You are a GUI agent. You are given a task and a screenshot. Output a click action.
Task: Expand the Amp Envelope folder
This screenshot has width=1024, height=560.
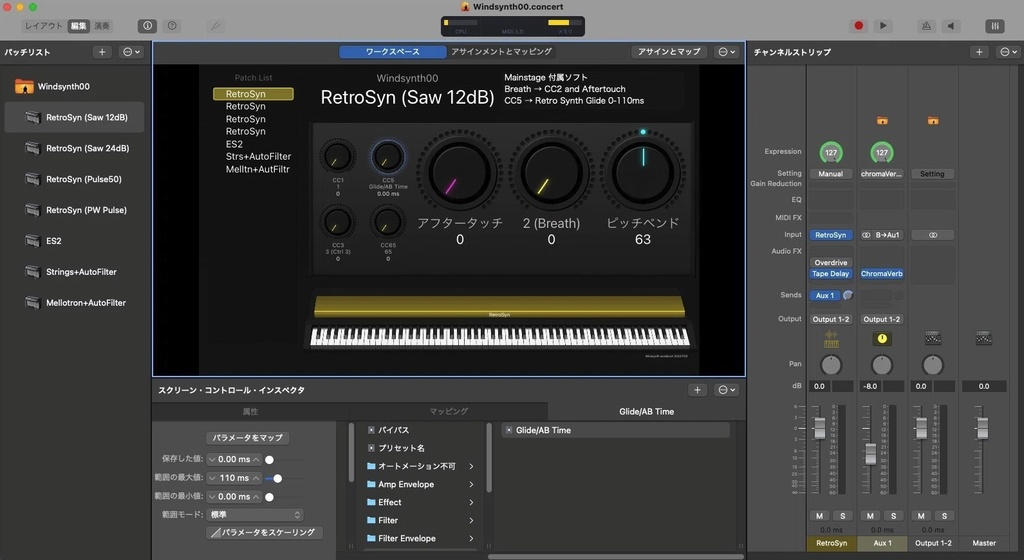[x=471, y=484]
